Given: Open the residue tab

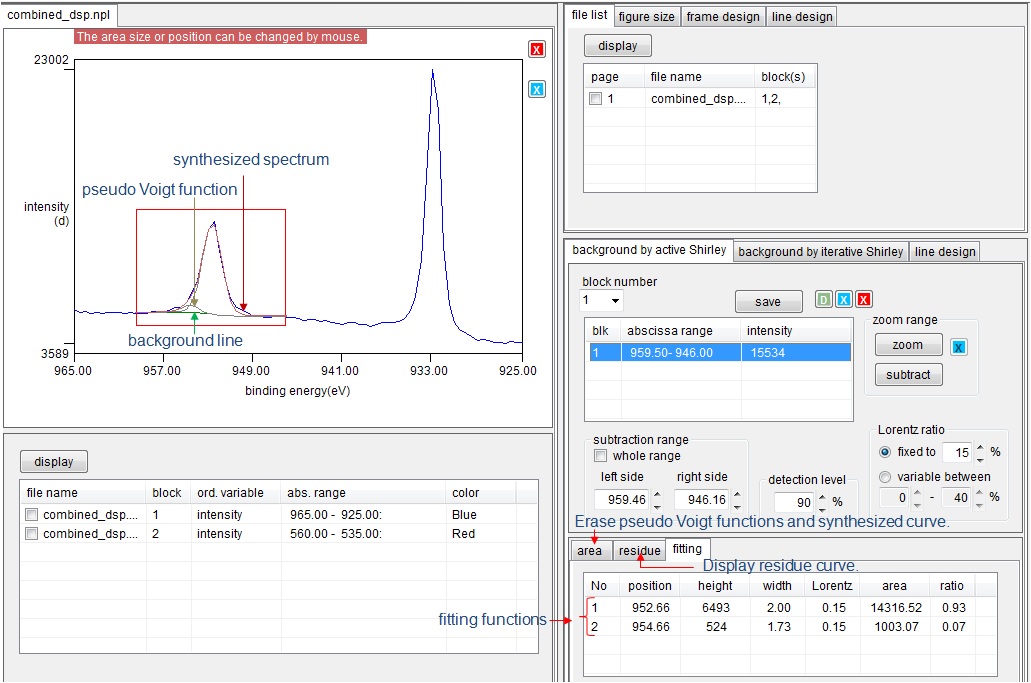Looking at the screenshot, I should (639, 550).
